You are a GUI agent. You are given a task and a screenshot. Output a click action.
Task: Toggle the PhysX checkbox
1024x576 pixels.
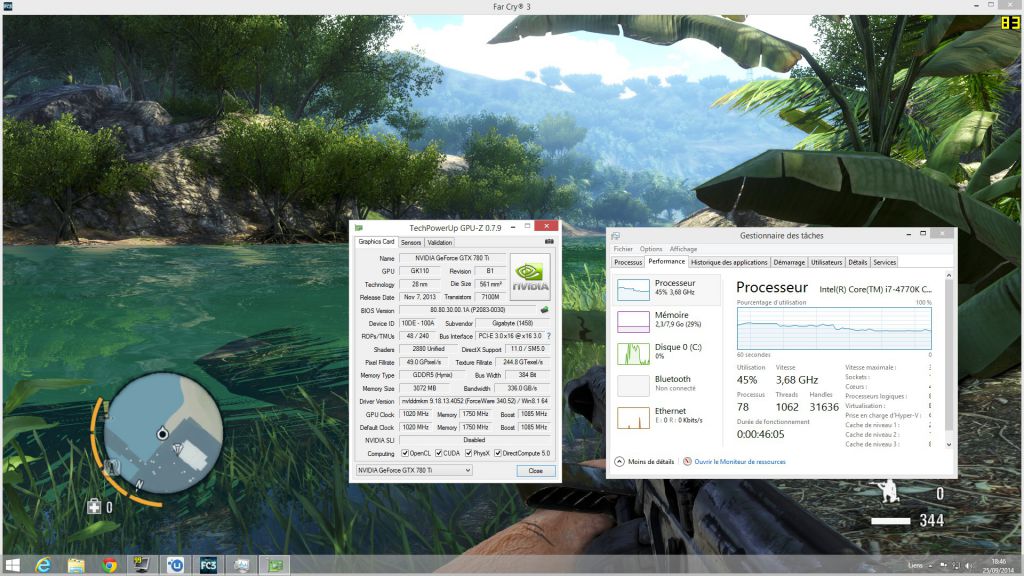pos(469,453)
